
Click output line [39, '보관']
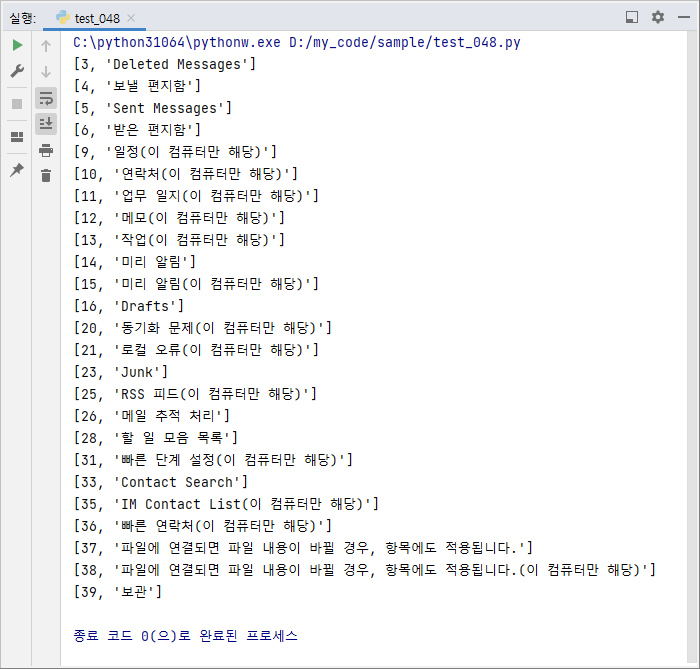click(x=117, y=592)
